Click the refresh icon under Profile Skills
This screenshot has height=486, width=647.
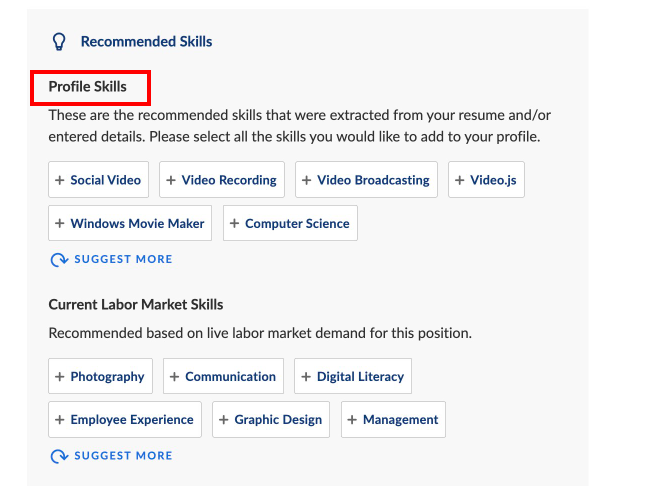click(58, 260)
